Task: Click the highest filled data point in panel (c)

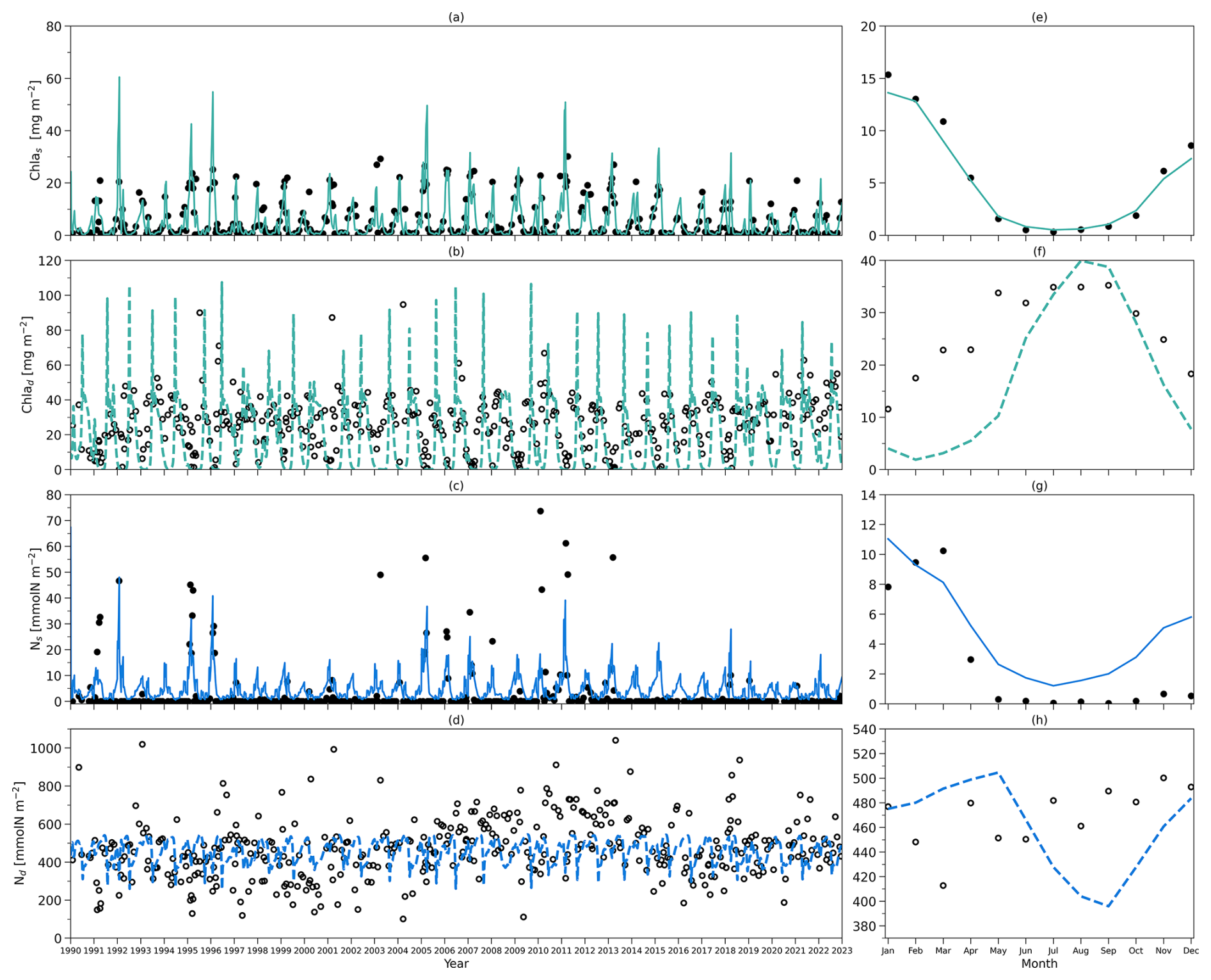Action: point(540,511)
